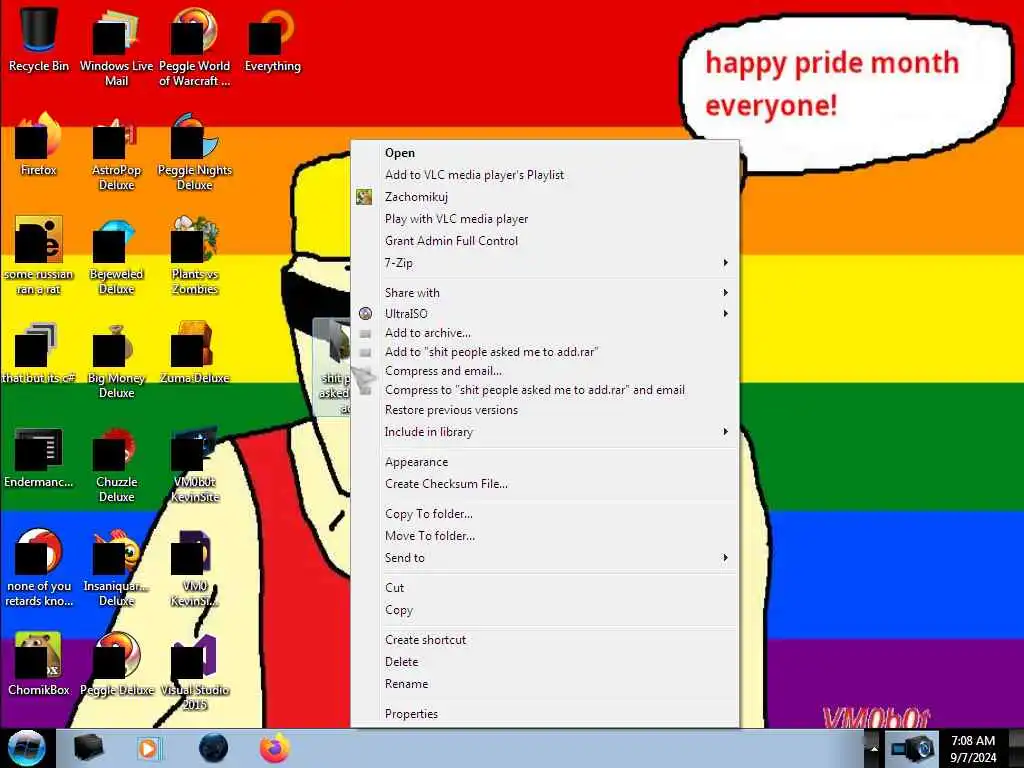Launch Firefox from the taskbar
The image size is (1024, 768).
[275, 748]
